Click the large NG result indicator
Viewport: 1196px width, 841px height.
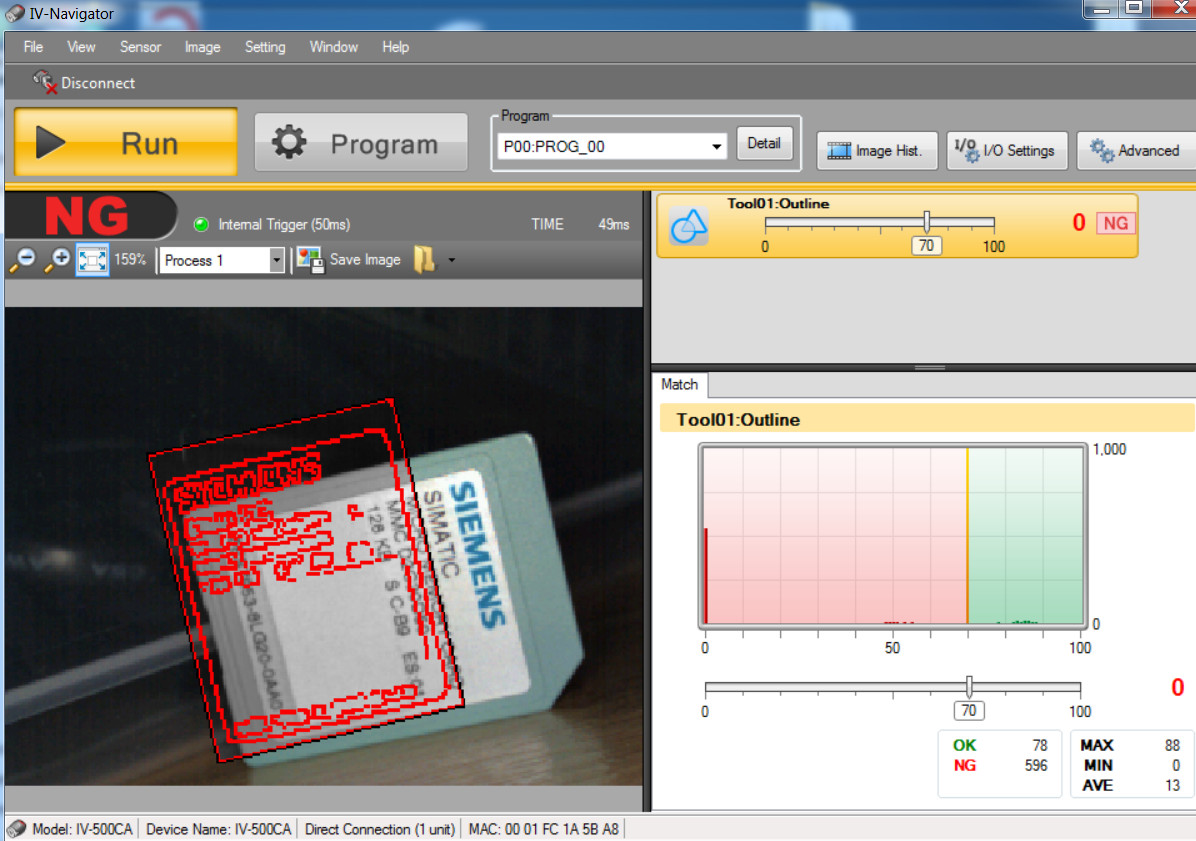(x=88, y=216)
